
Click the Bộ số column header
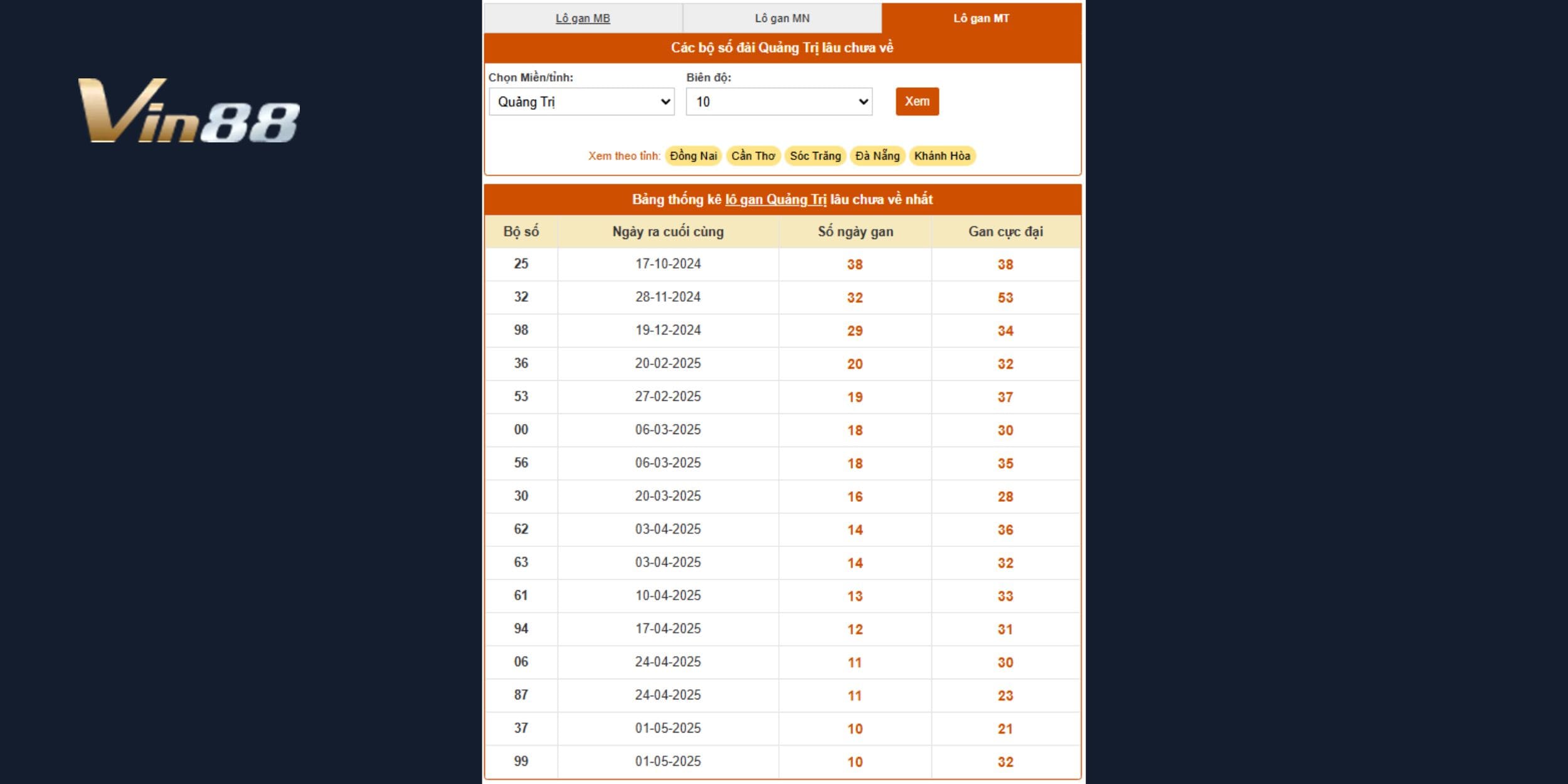[x=521, y=231]
